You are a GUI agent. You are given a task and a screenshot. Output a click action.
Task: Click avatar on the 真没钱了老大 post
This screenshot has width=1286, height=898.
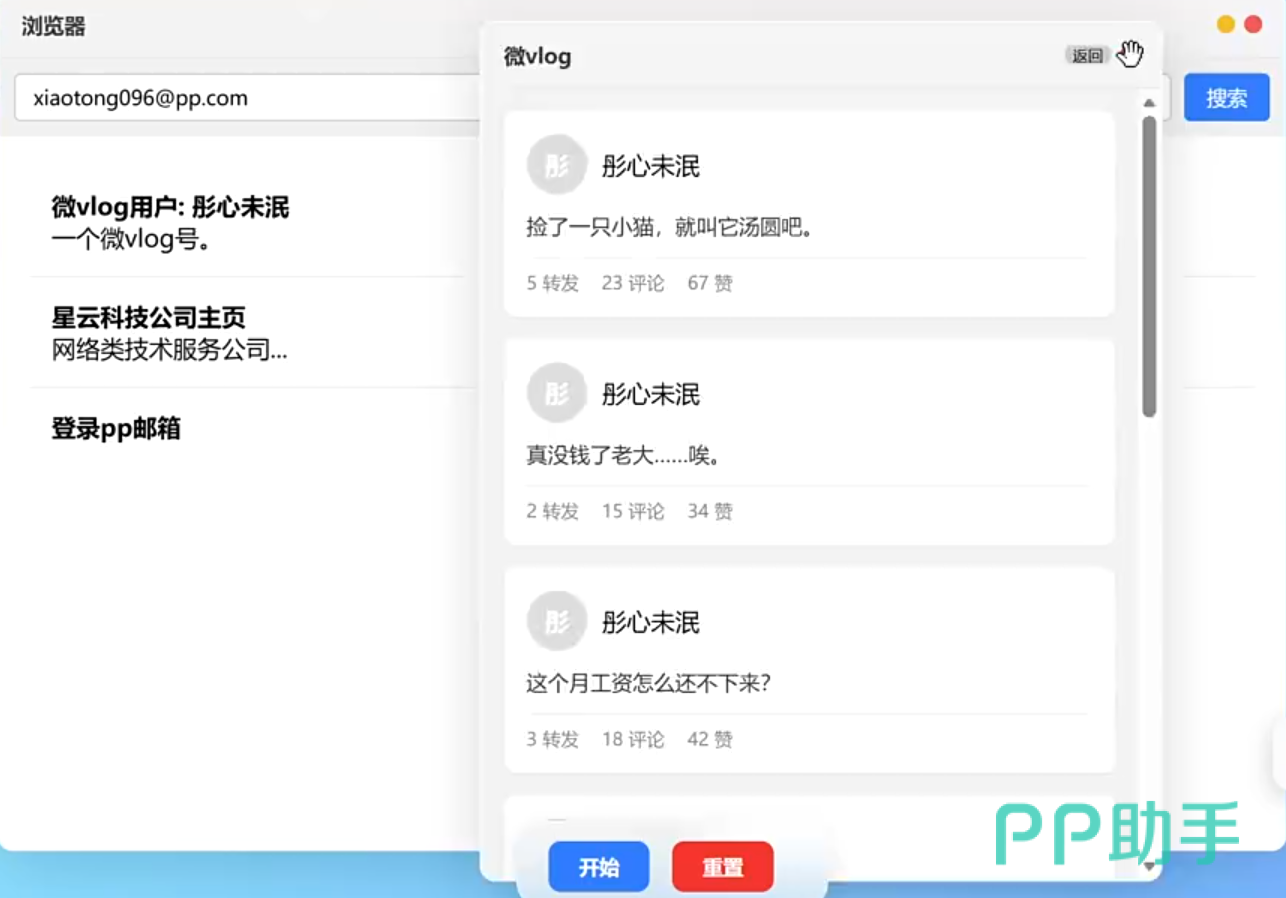(556, 393)
